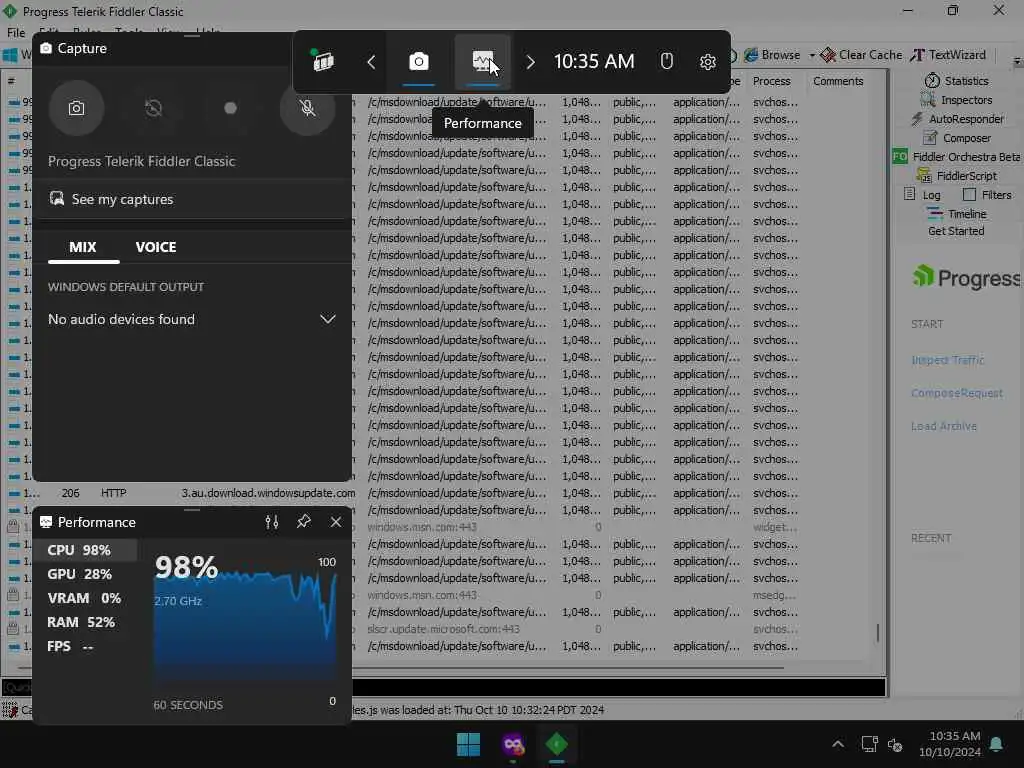Click the Load Archive link
The width and height of the screenshot is (1024, 768).
944,426
